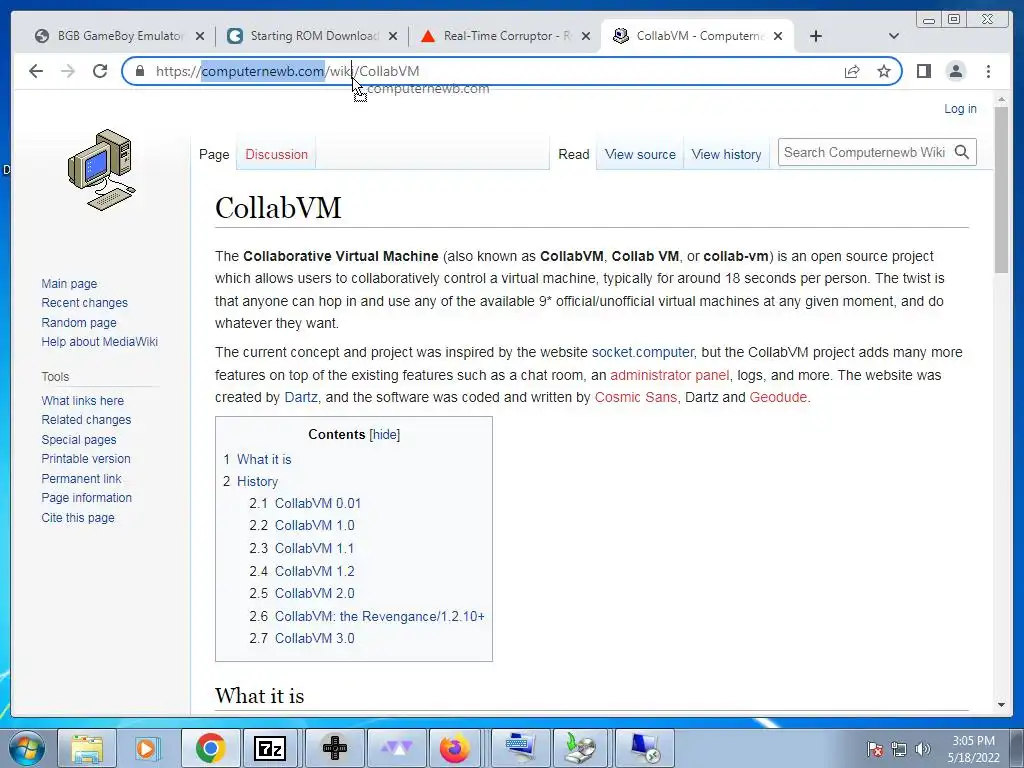Open Cite this page link
Viewport: 1024px width, 768px height.
click(78, 517)
